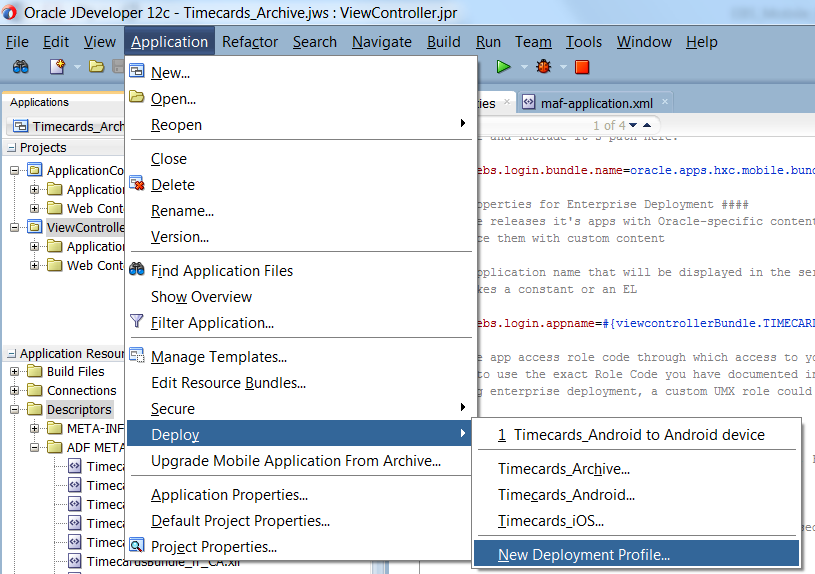Open the Team menu
This screenshot has height=574, width=815.
click(533, 42)
